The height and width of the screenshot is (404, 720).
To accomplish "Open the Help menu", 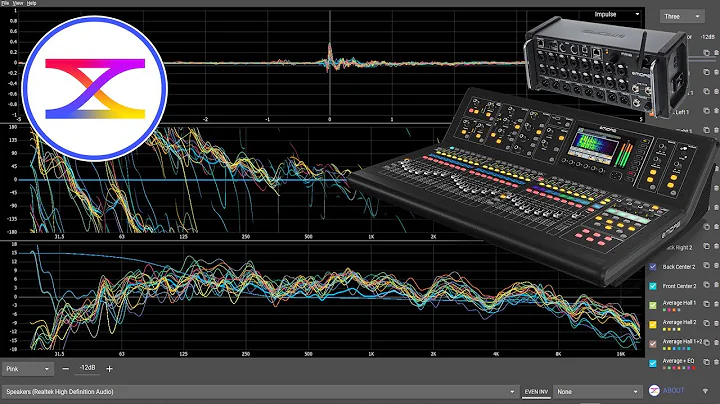I will [x=31, y=3].
